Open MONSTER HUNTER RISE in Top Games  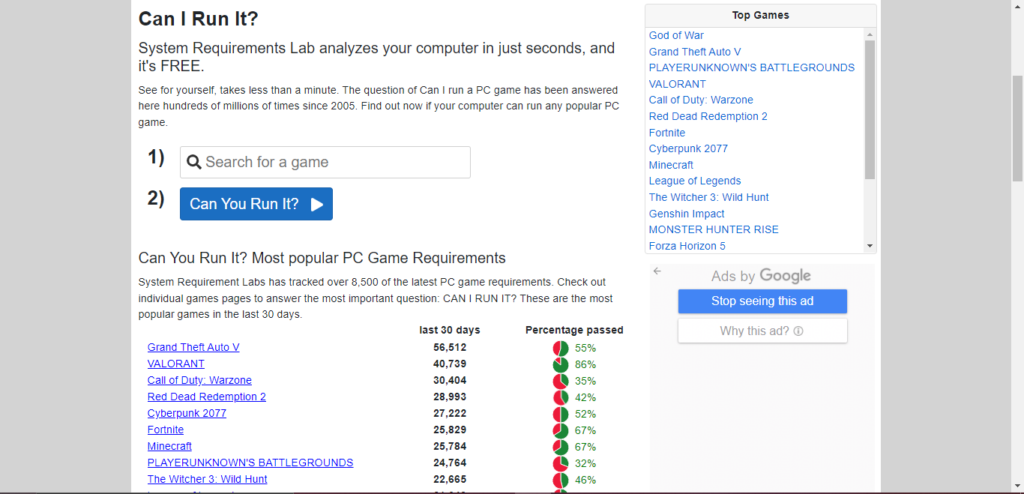pos(713,229)
